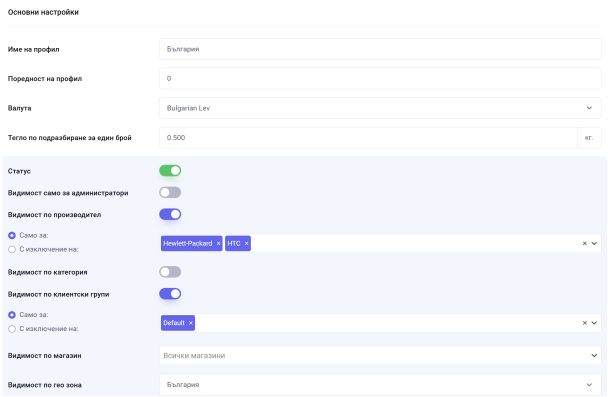Click the Hewlett-Packard tag label

click(188, 243)
